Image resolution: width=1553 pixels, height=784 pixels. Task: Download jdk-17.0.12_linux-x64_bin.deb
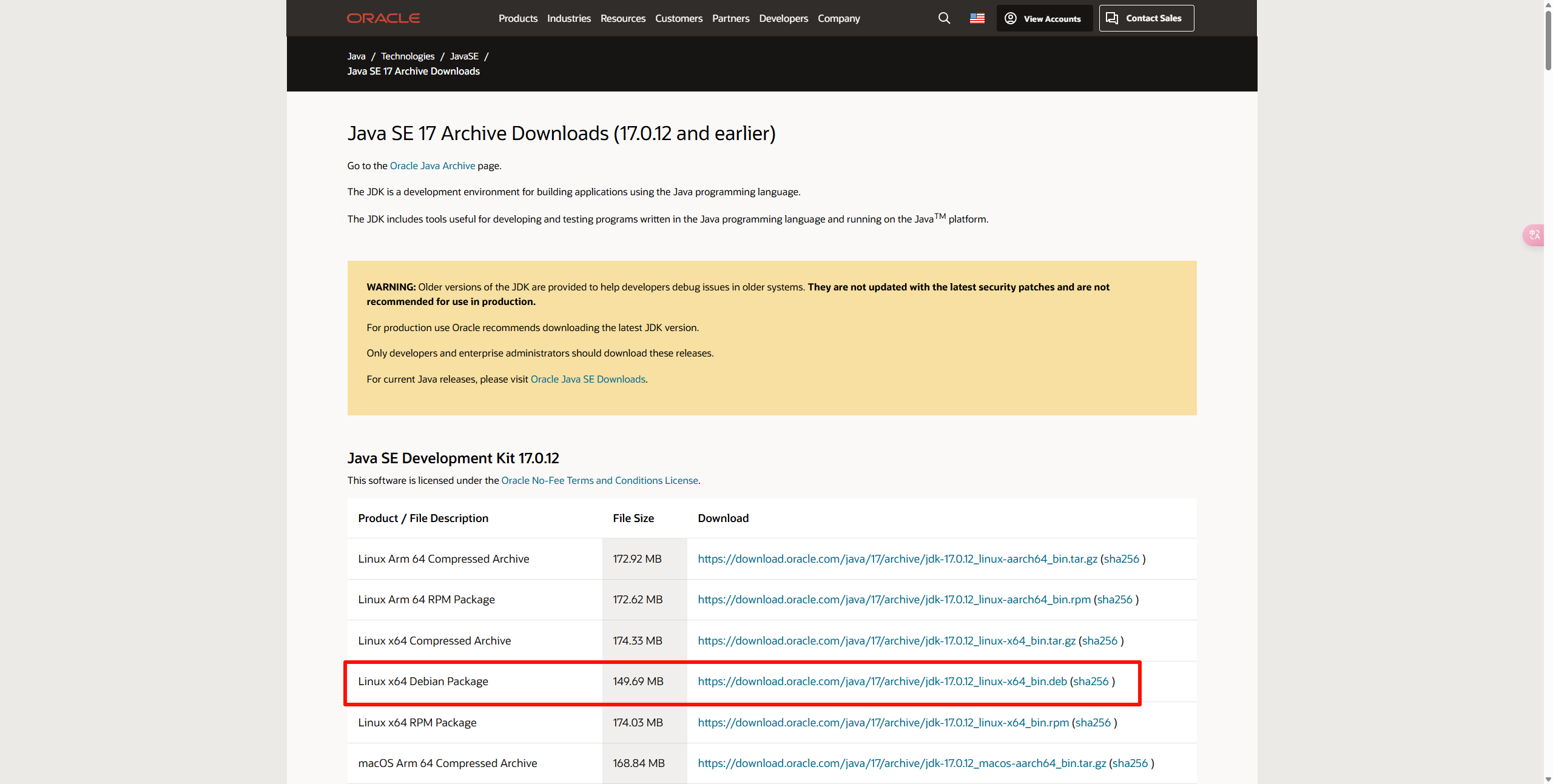coord(882,682)
